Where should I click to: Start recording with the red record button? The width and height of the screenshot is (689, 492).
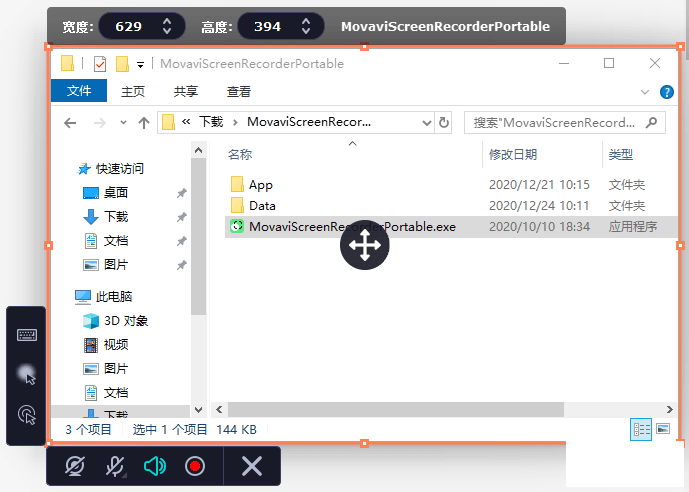tap(195, 466)
